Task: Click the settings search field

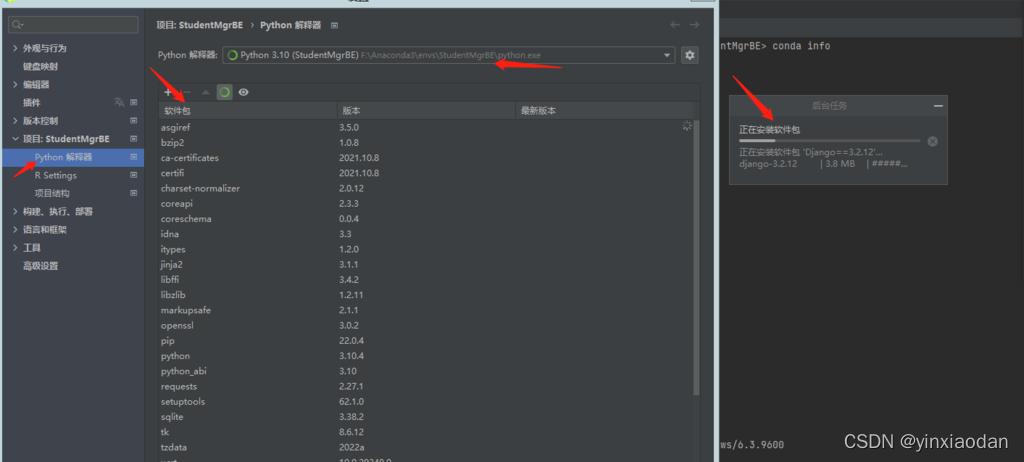Action: click(x=73, y=25)
